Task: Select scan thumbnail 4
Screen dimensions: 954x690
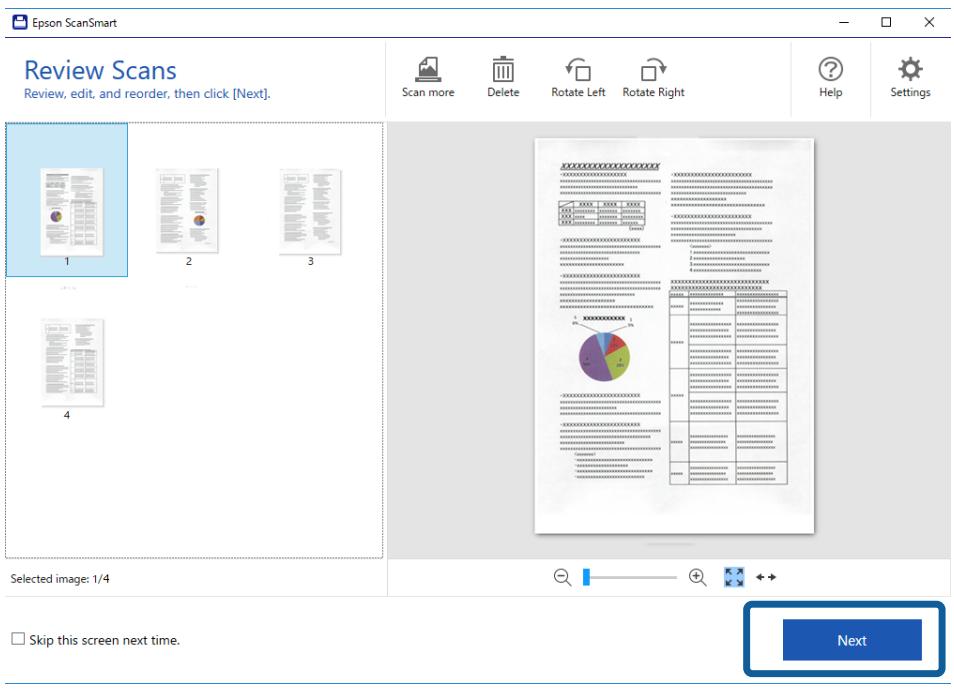Action: tap(72, 363)
